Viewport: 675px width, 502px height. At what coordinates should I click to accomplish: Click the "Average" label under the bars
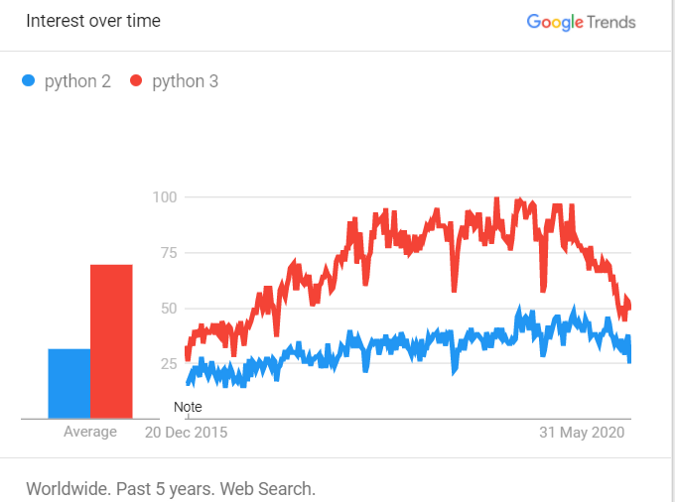pyautogui.click(x=90, y=432)
